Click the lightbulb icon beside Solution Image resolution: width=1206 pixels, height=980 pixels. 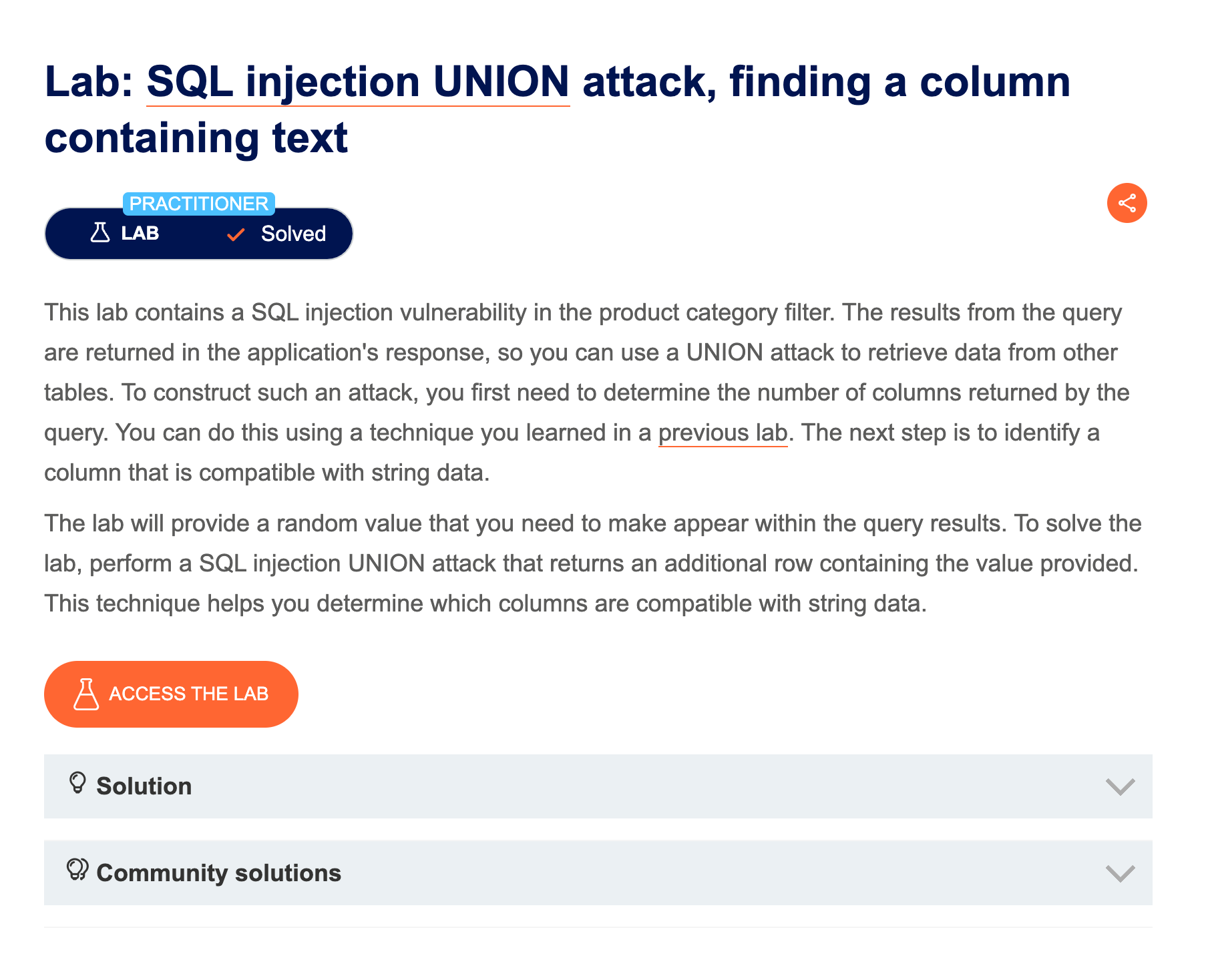coord(77,783)
